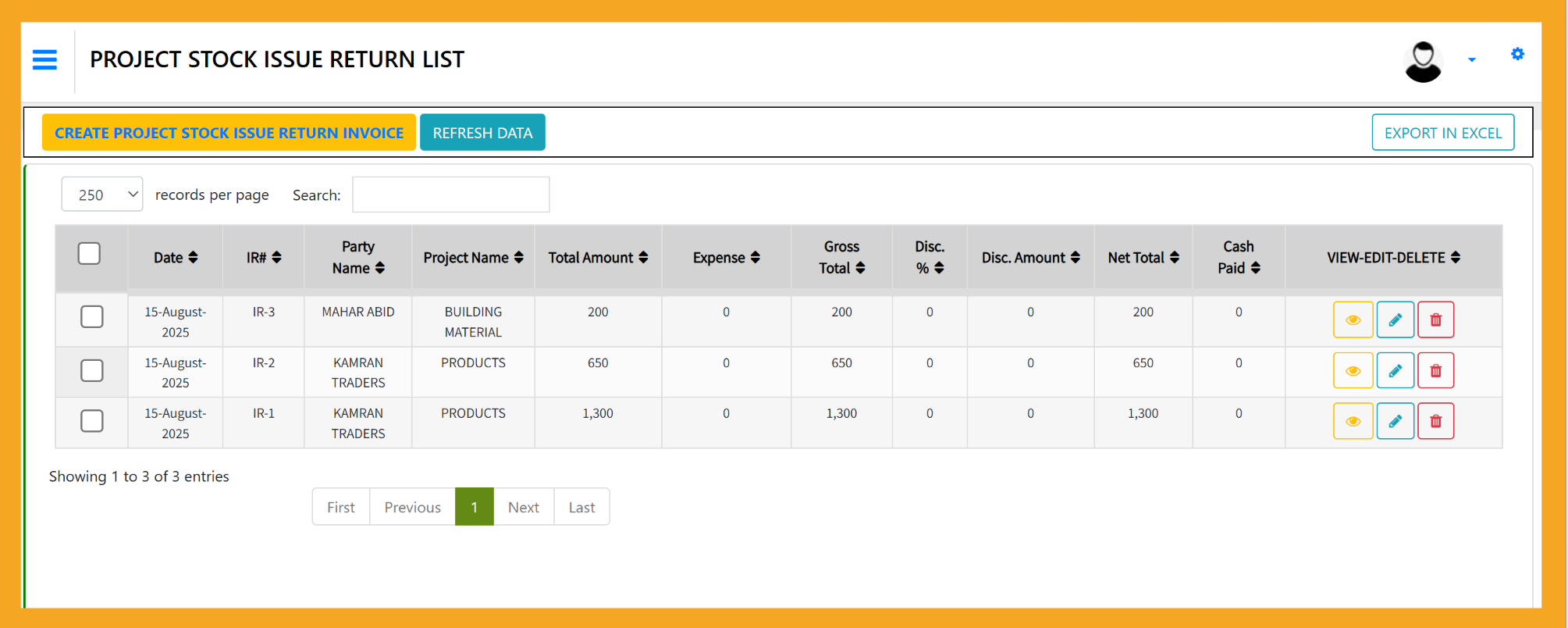
Task: Expand the user account dropdown arrow
Action: click(x=1471, y=60)
